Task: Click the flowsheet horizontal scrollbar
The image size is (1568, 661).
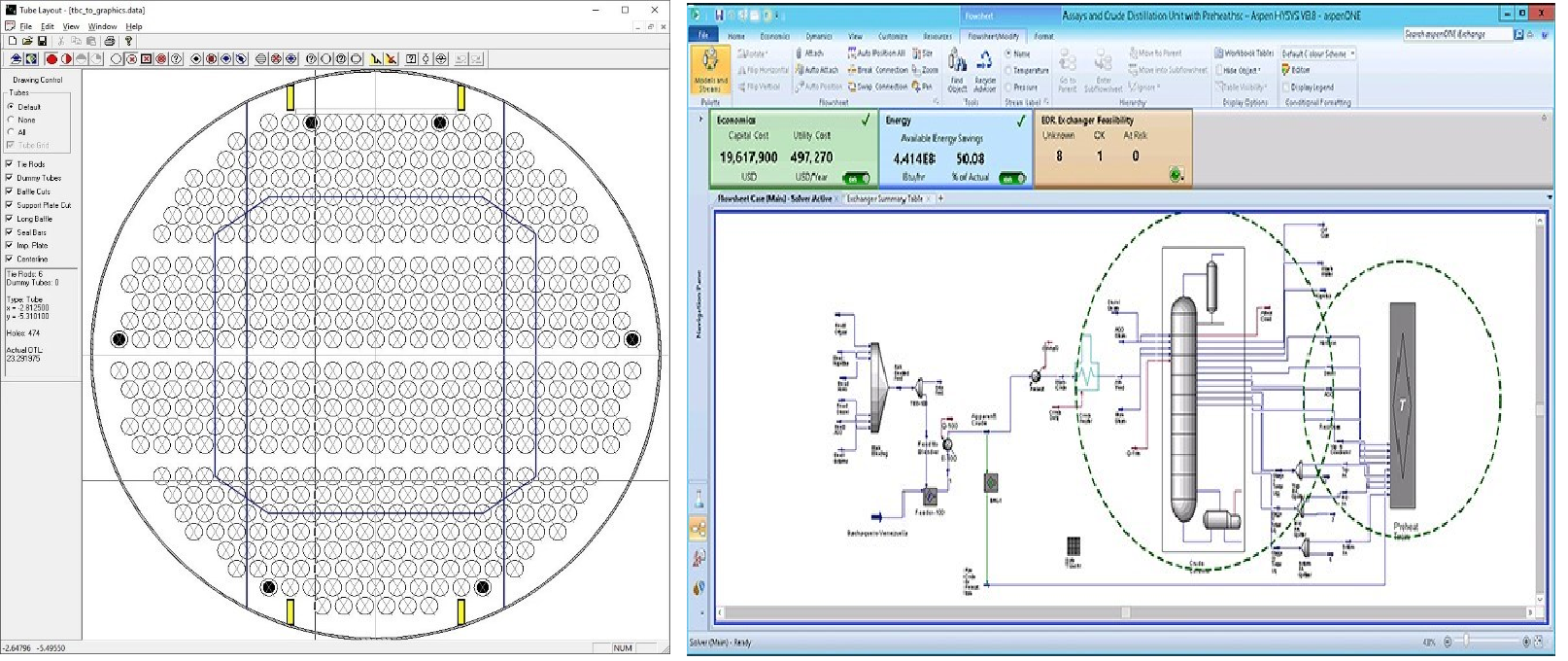Action: [x=1125, y=613]
